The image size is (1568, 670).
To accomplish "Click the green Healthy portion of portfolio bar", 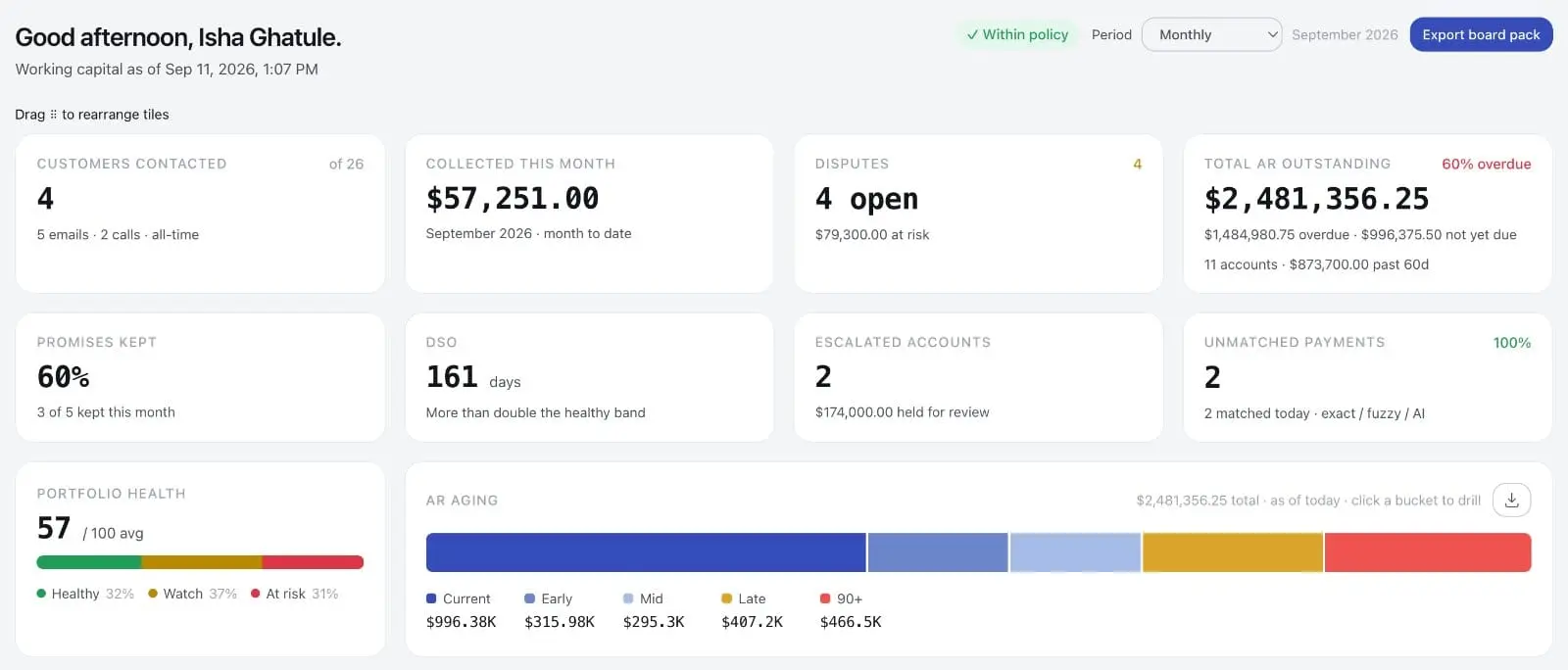I will [89, 562].
